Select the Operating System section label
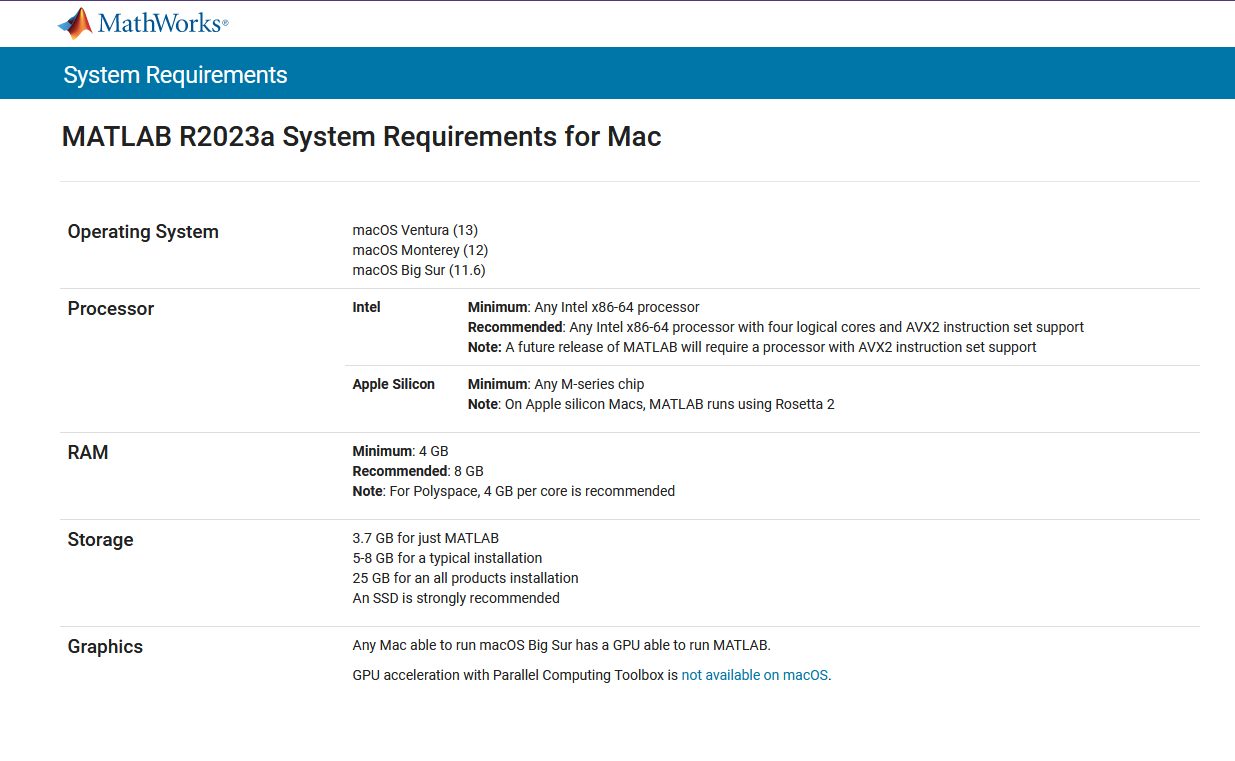The image size is (1235, 761). [x=143, y=232]
